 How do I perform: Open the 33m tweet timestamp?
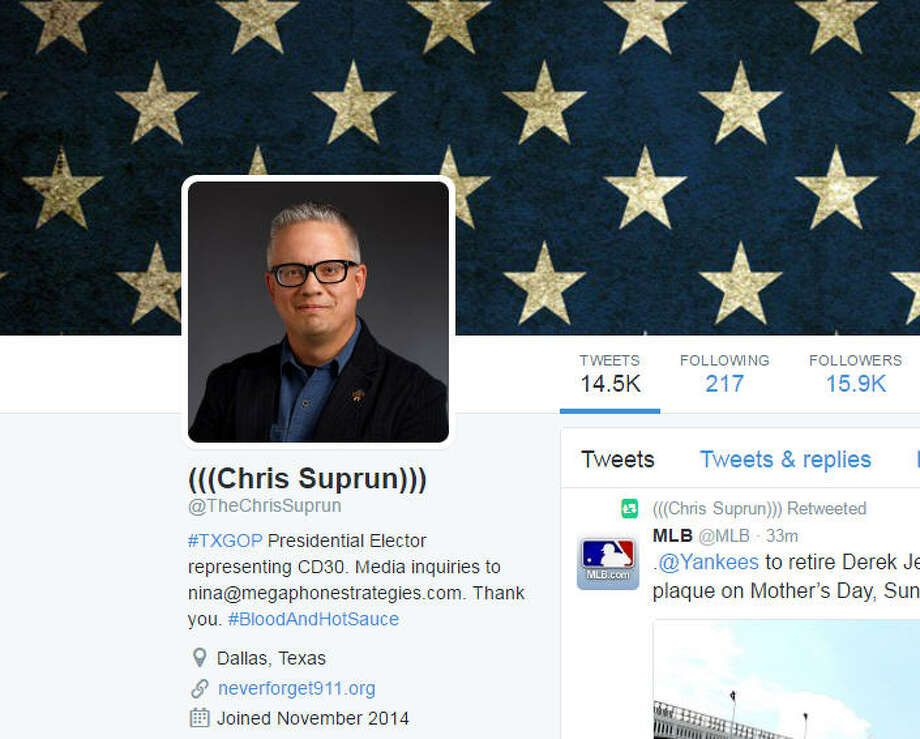click(782, 535)
